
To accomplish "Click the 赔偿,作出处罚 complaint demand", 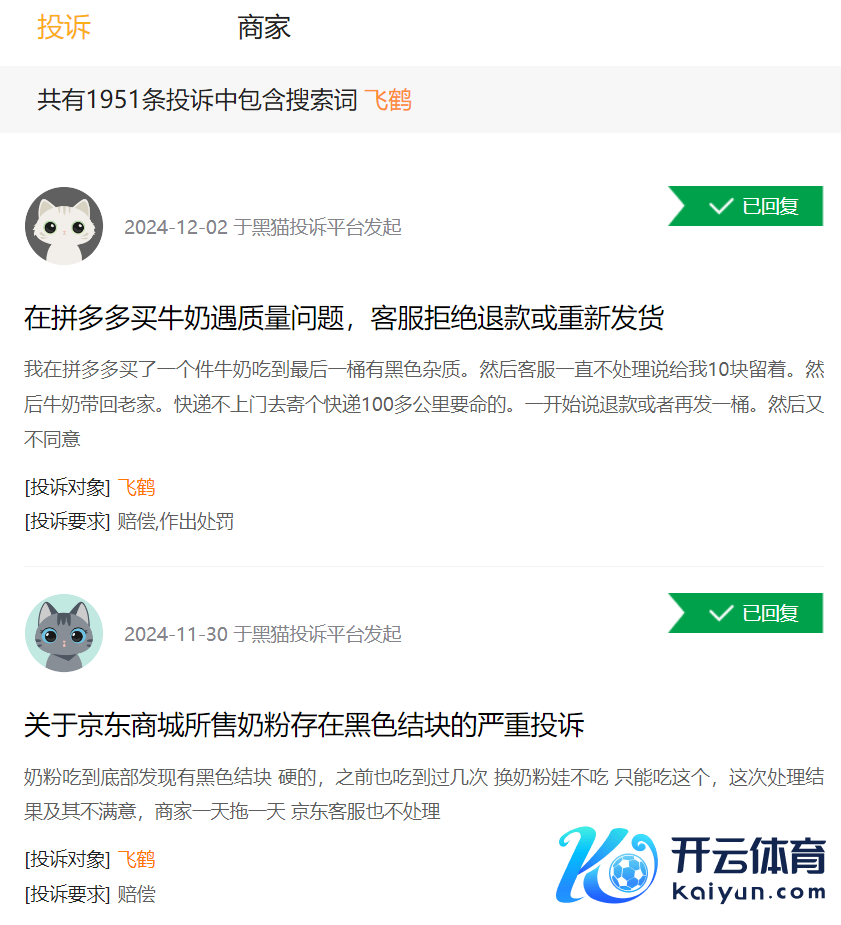I will click(175, 521).
